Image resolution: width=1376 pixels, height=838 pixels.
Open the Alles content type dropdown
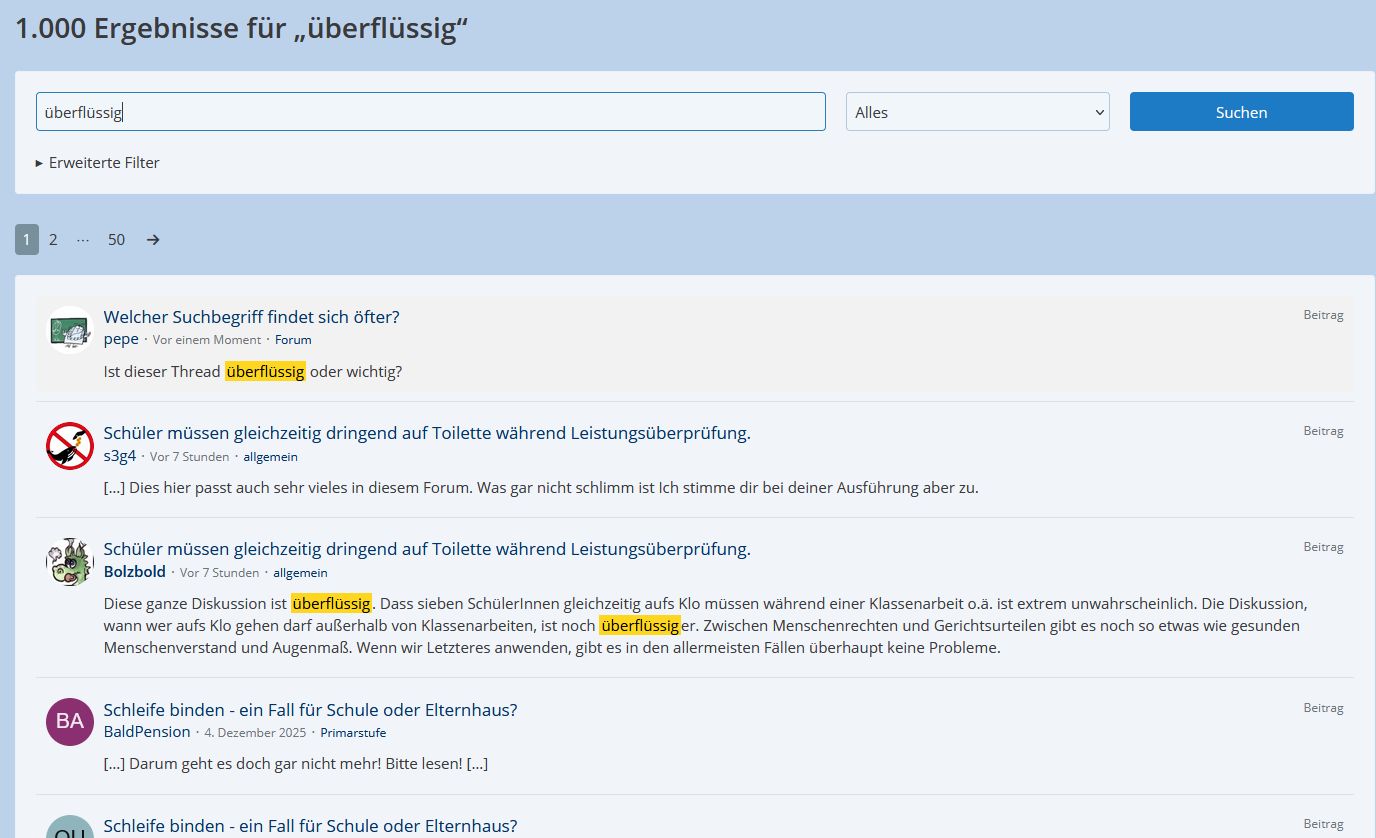point(977,112)
